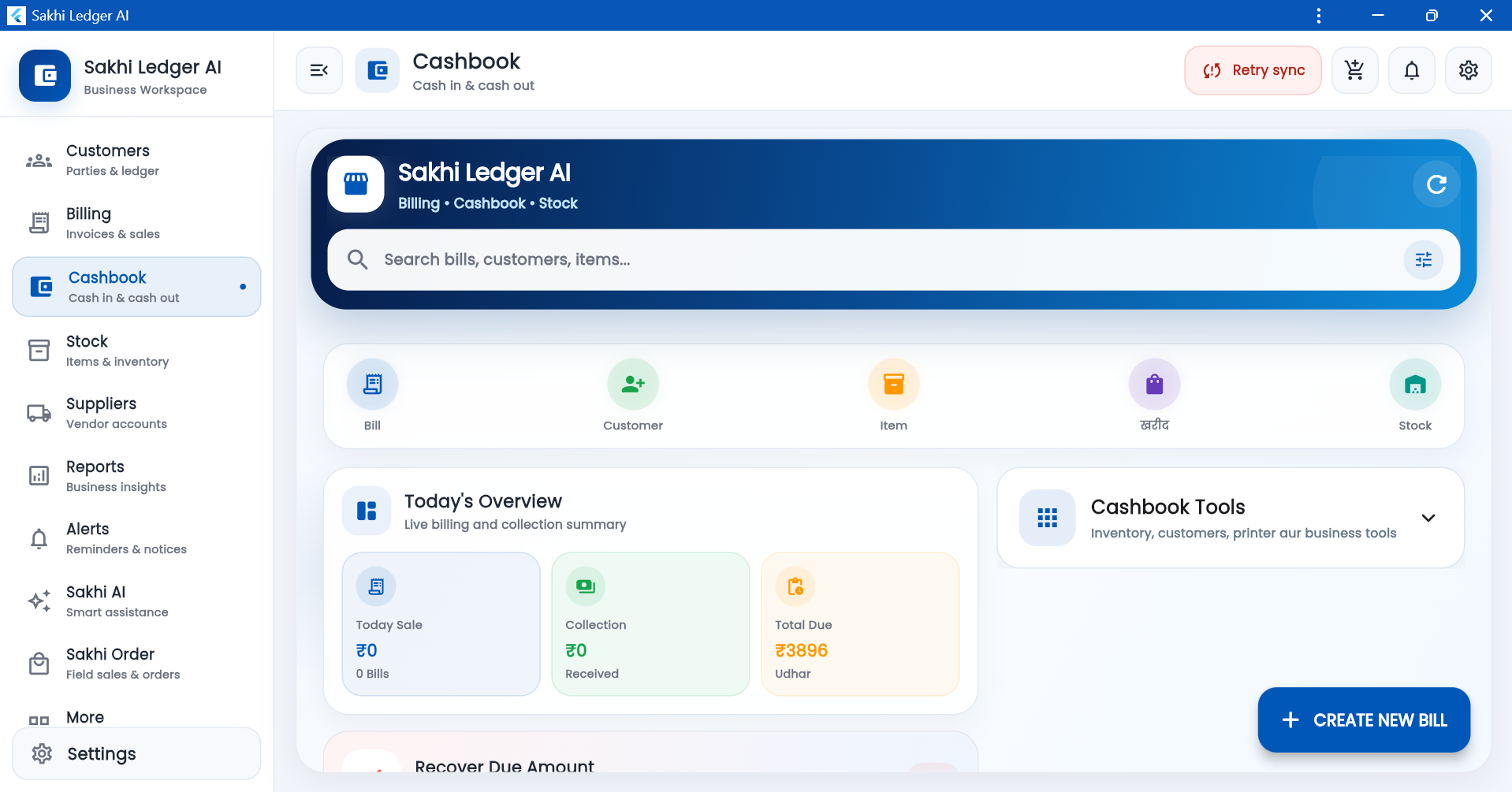
Task: Click the Stock quick action icon
Action: click(x=1415, y=385)
